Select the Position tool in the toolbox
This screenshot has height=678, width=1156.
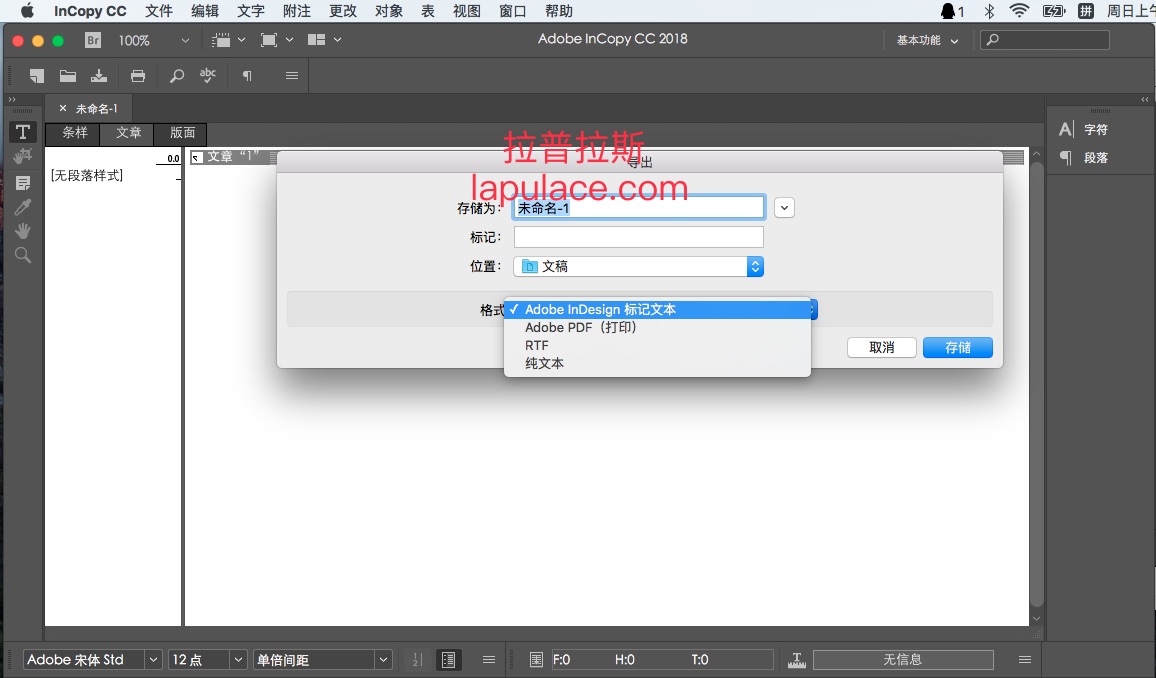[23, 156]
